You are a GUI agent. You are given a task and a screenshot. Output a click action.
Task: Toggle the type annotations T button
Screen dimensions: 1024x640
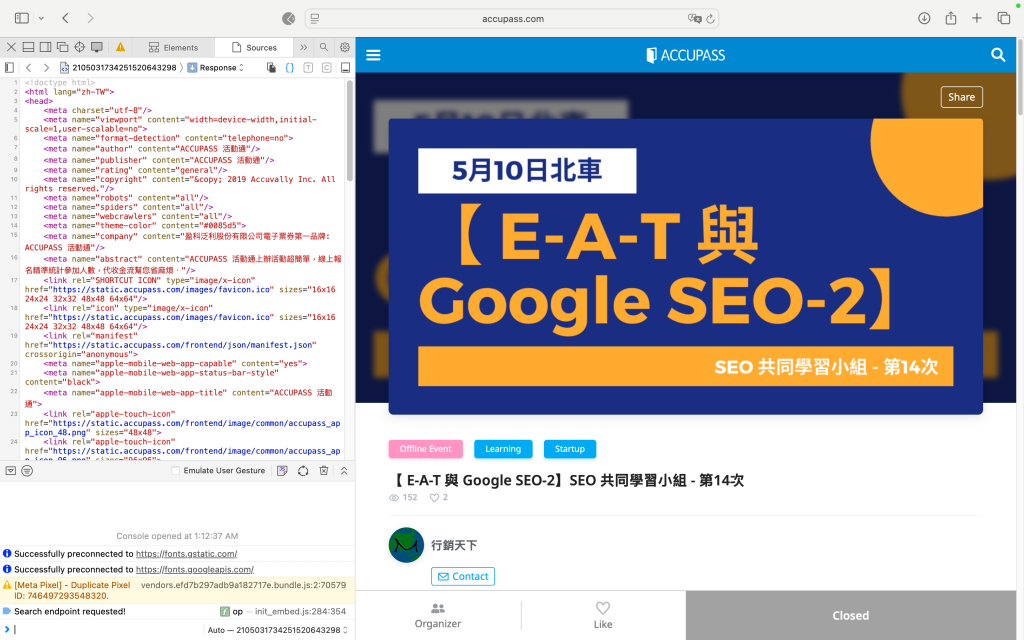pos(308,67)
